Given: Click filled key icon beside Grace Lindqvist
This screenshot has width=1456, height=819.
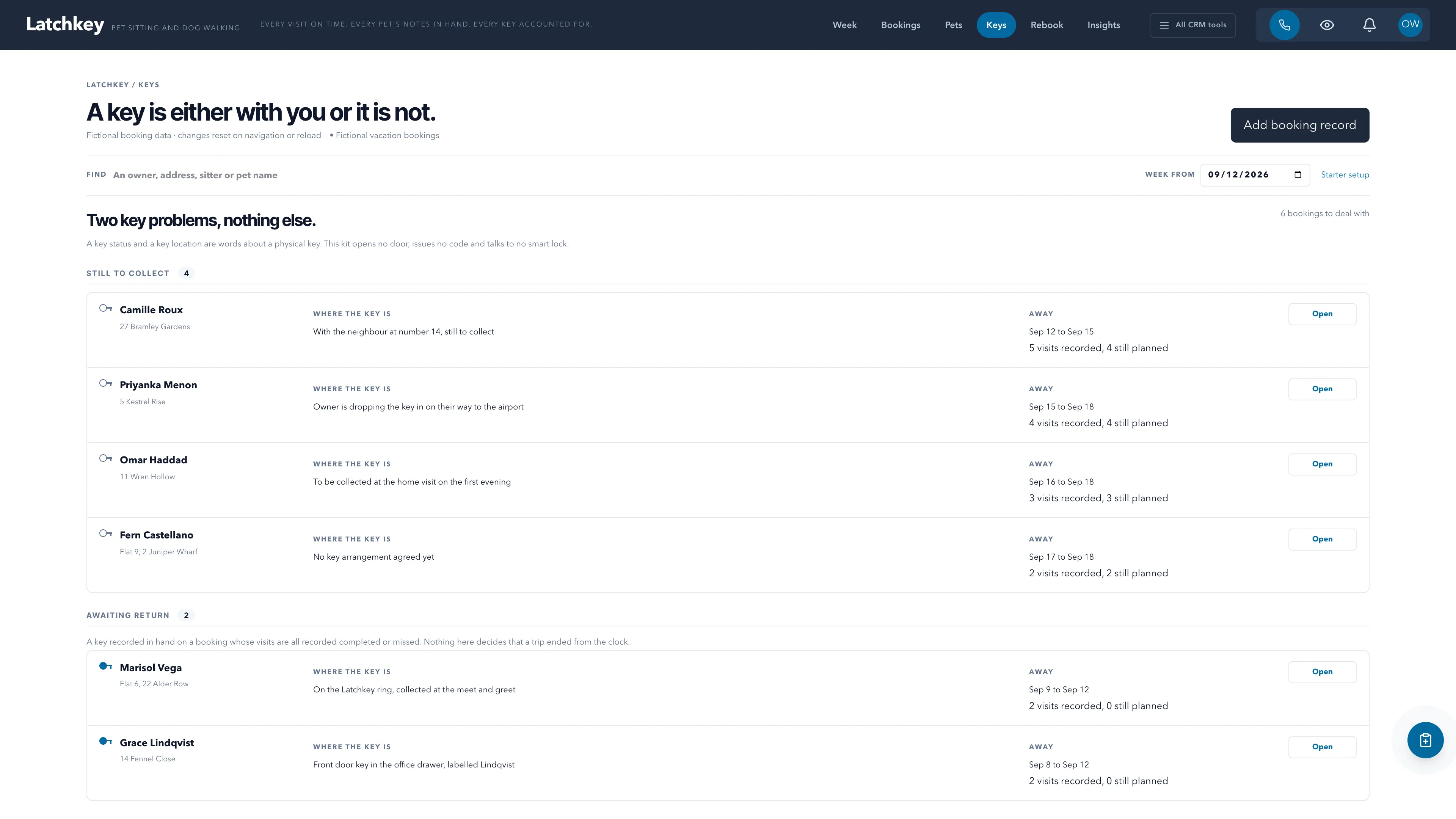Looking at the screenshot, I should pyautogui.click(x=106, y=741).
